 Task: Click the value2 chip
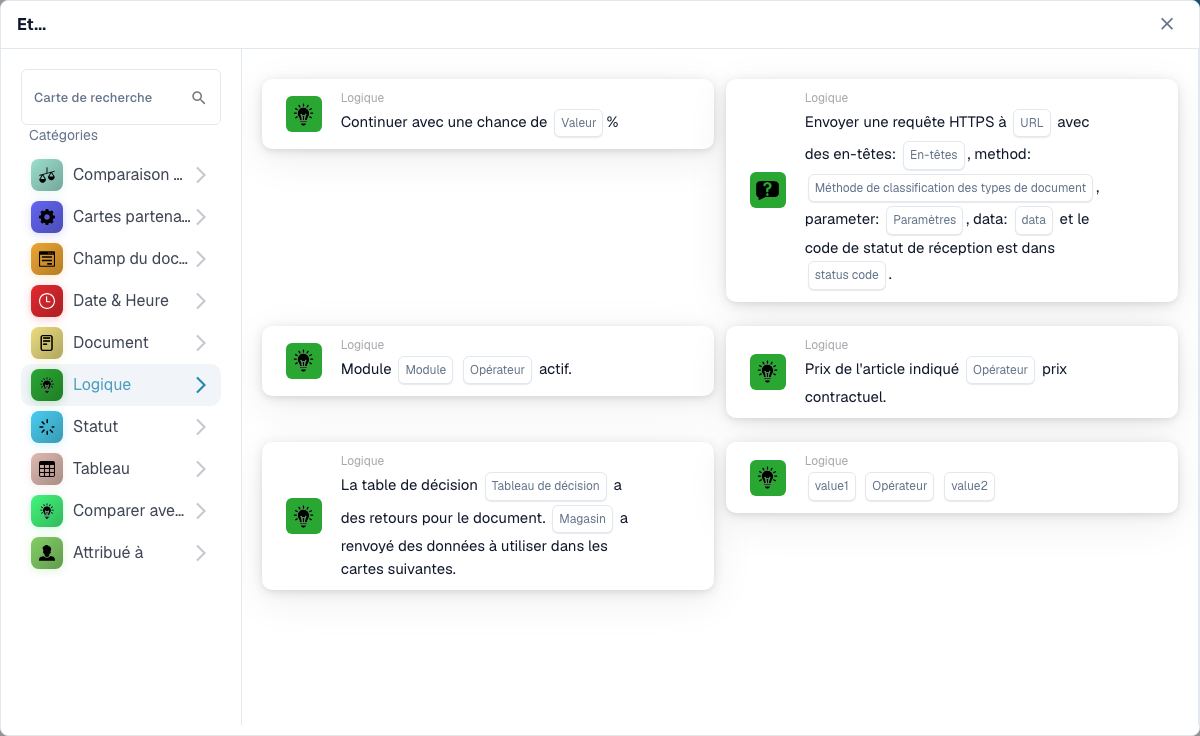[970, 486]
